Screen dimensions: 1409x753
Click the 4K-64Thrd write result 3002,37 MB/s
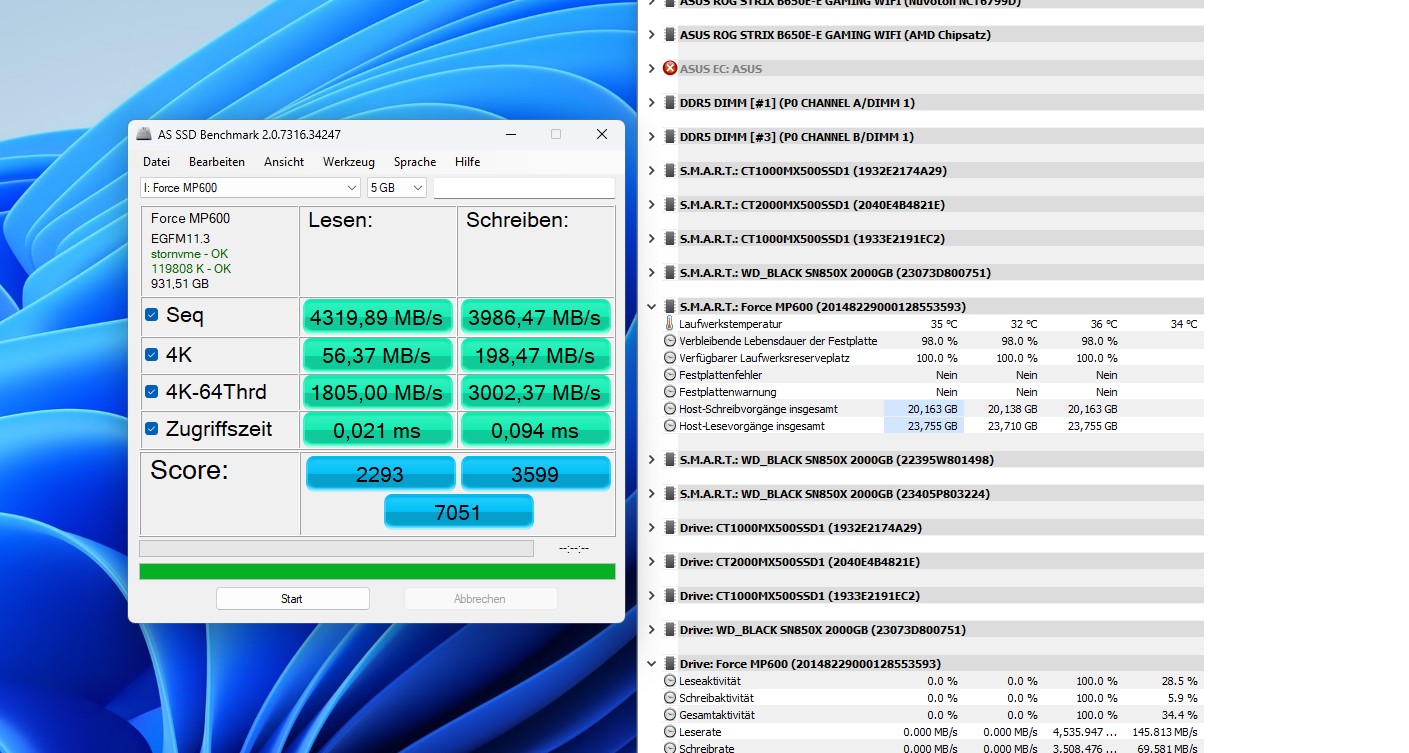tap(535, 392)
